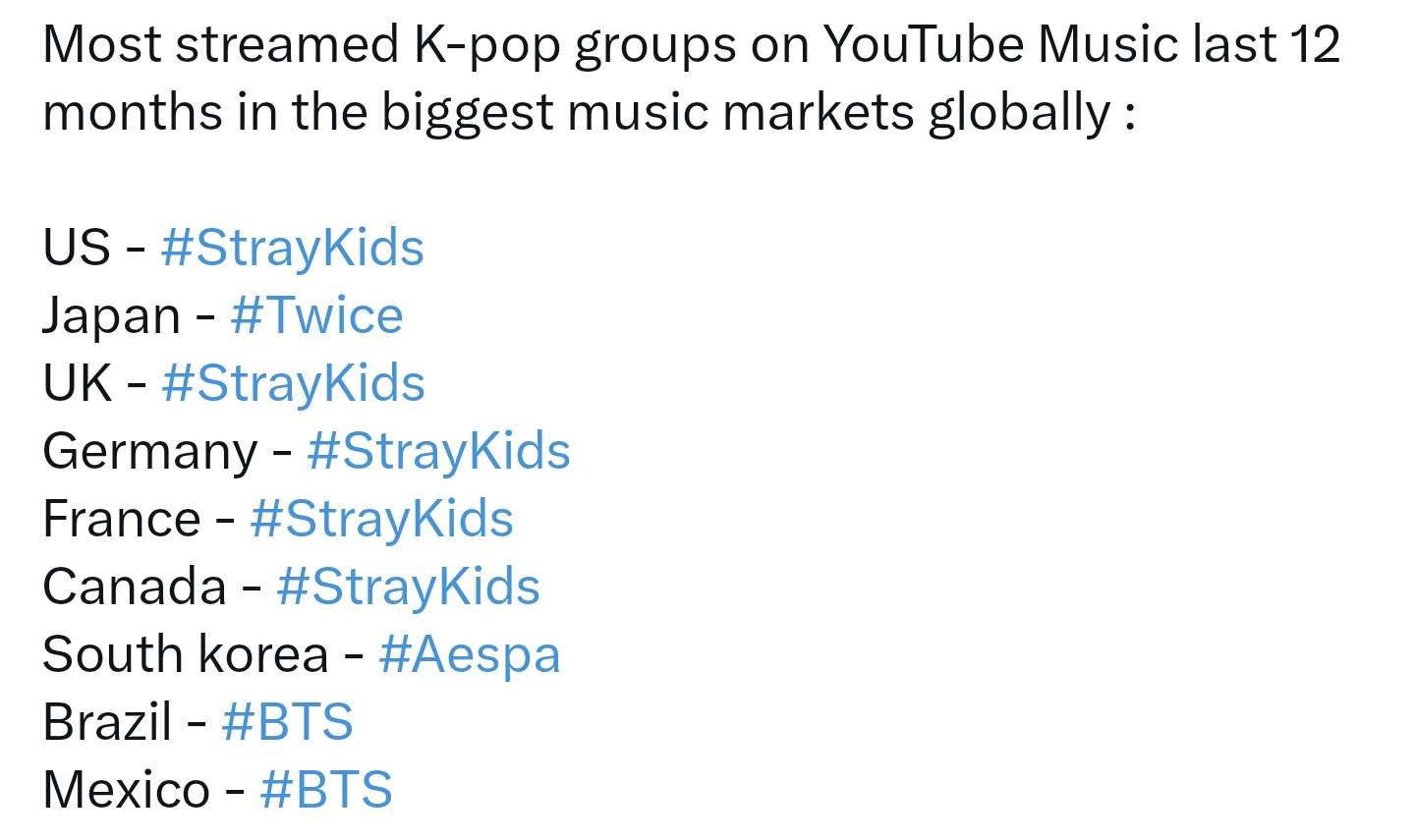The image size is (1415, 840).
Task: Open the #StrayKids hashtag beside Germany
Action: pos(439,452)
